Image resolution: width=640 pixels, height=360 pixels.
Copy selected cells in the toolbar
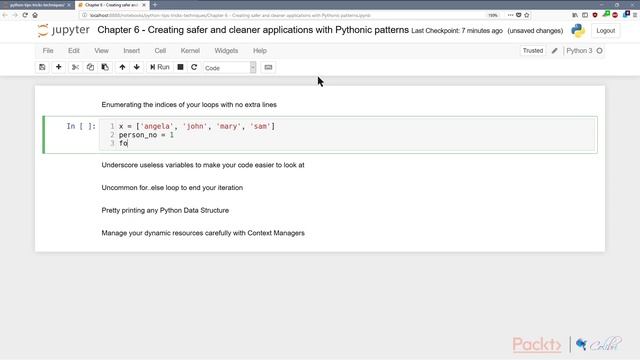(90, 67)
